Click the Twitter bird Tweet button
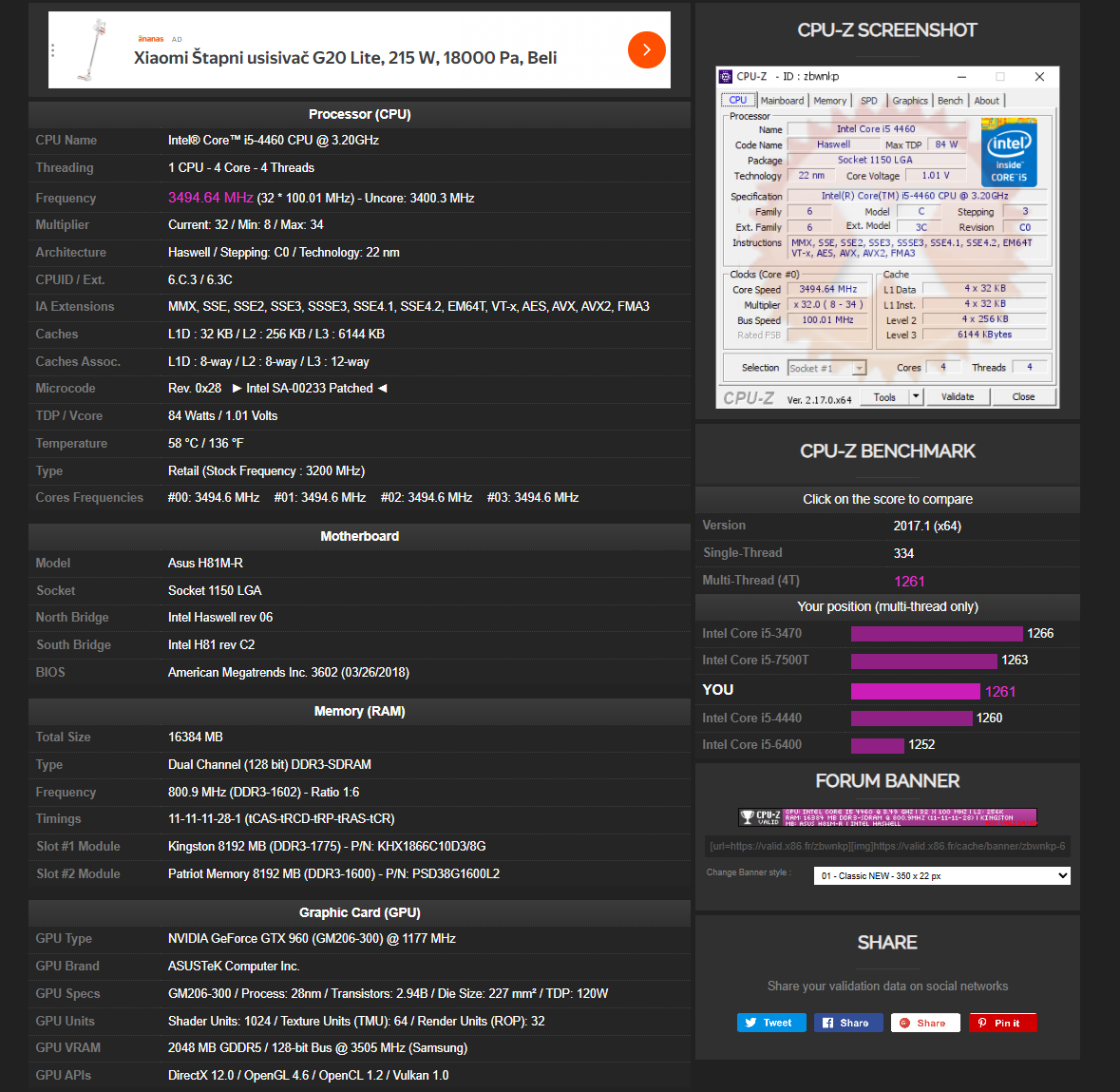This screenshot has width=1120, height=1092. coord(770,1023)
